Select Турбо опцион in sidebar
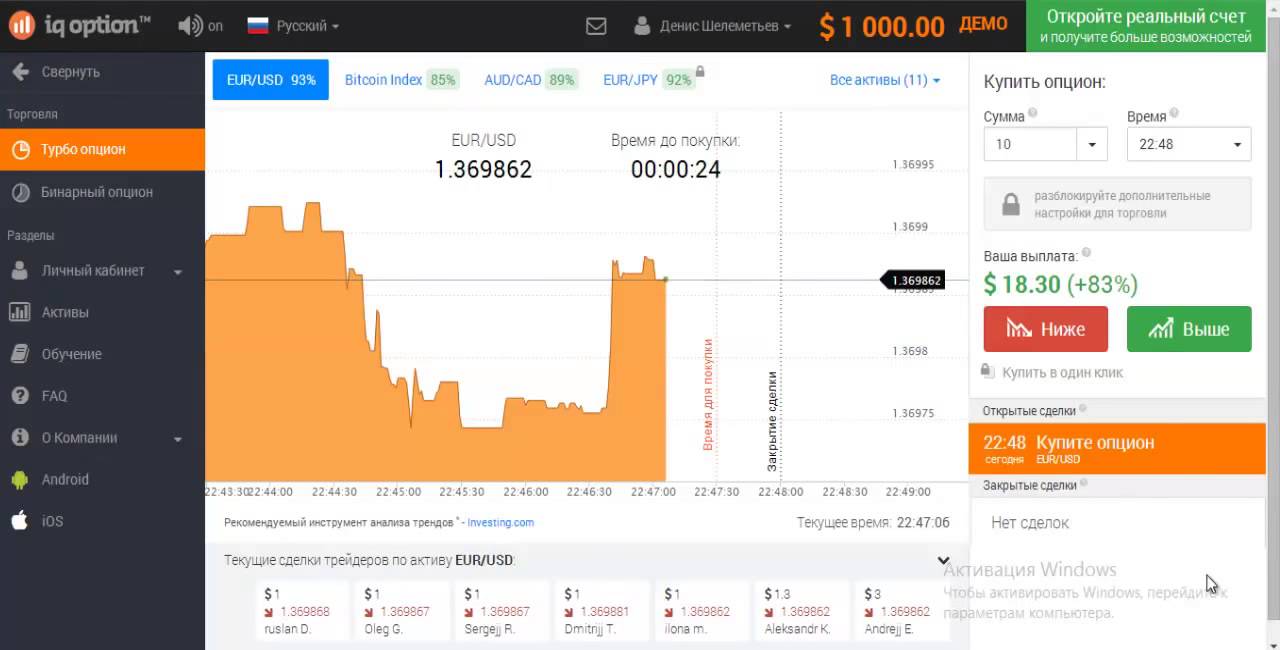1280x650 pixels. [102, 149]
